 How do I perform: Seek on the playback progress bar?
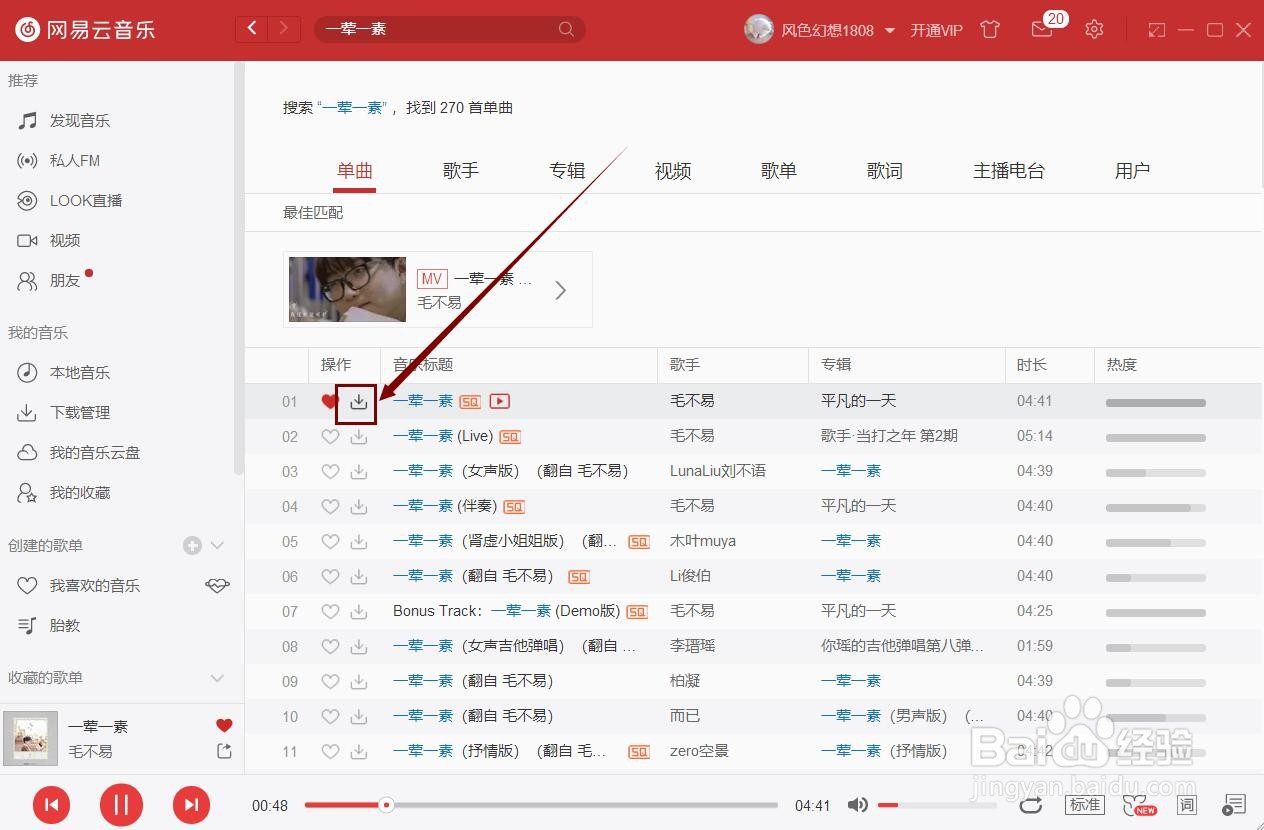[x=541, y=805]
